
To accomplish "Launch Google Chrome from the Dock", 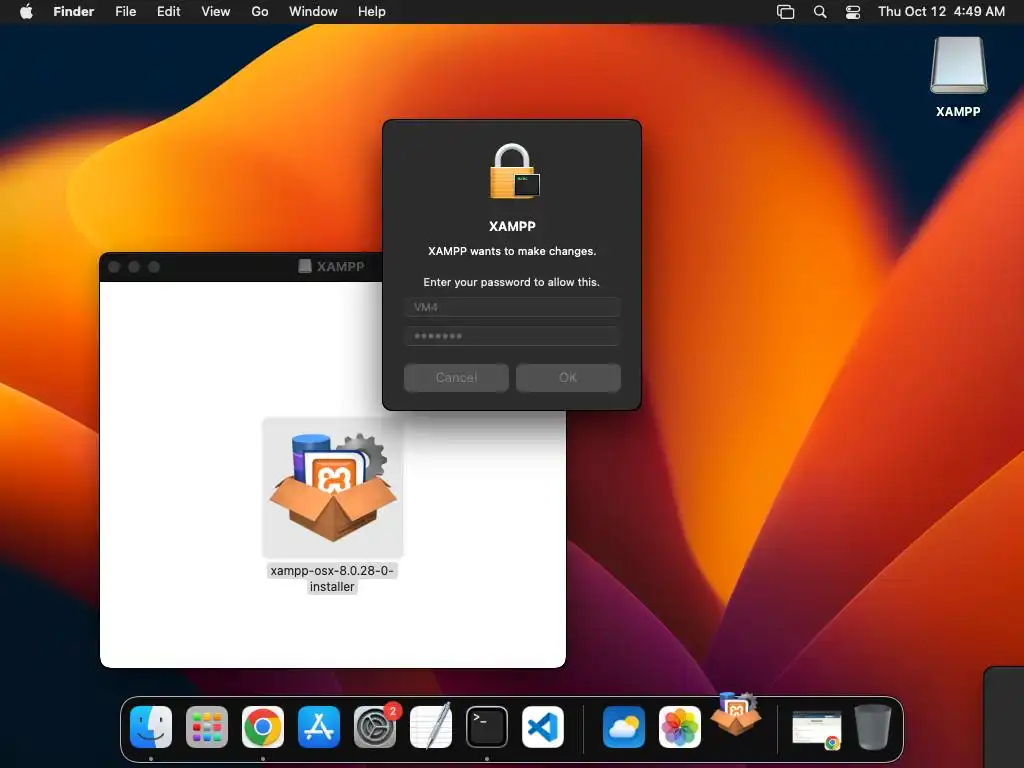I will click(263, 727).
